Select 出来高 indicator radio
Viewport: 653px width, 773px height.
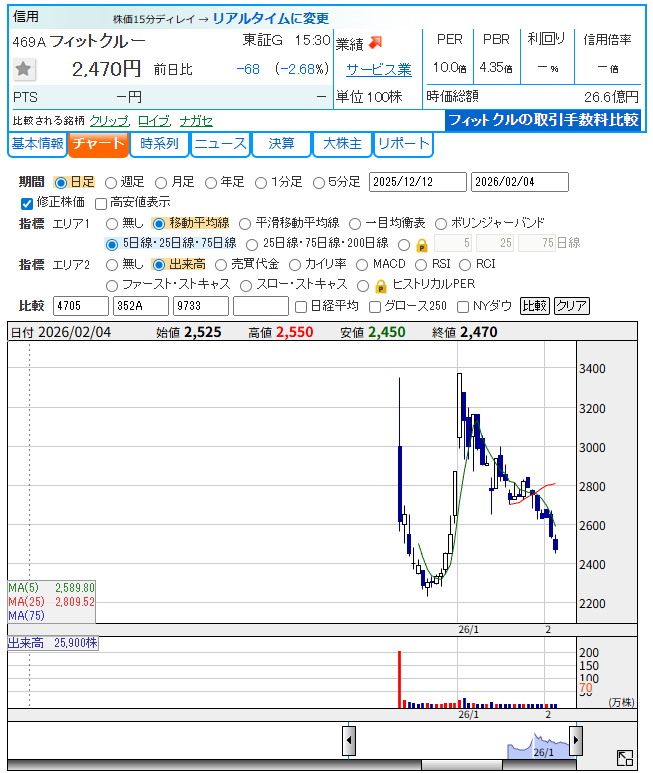(x=159, y=265)
